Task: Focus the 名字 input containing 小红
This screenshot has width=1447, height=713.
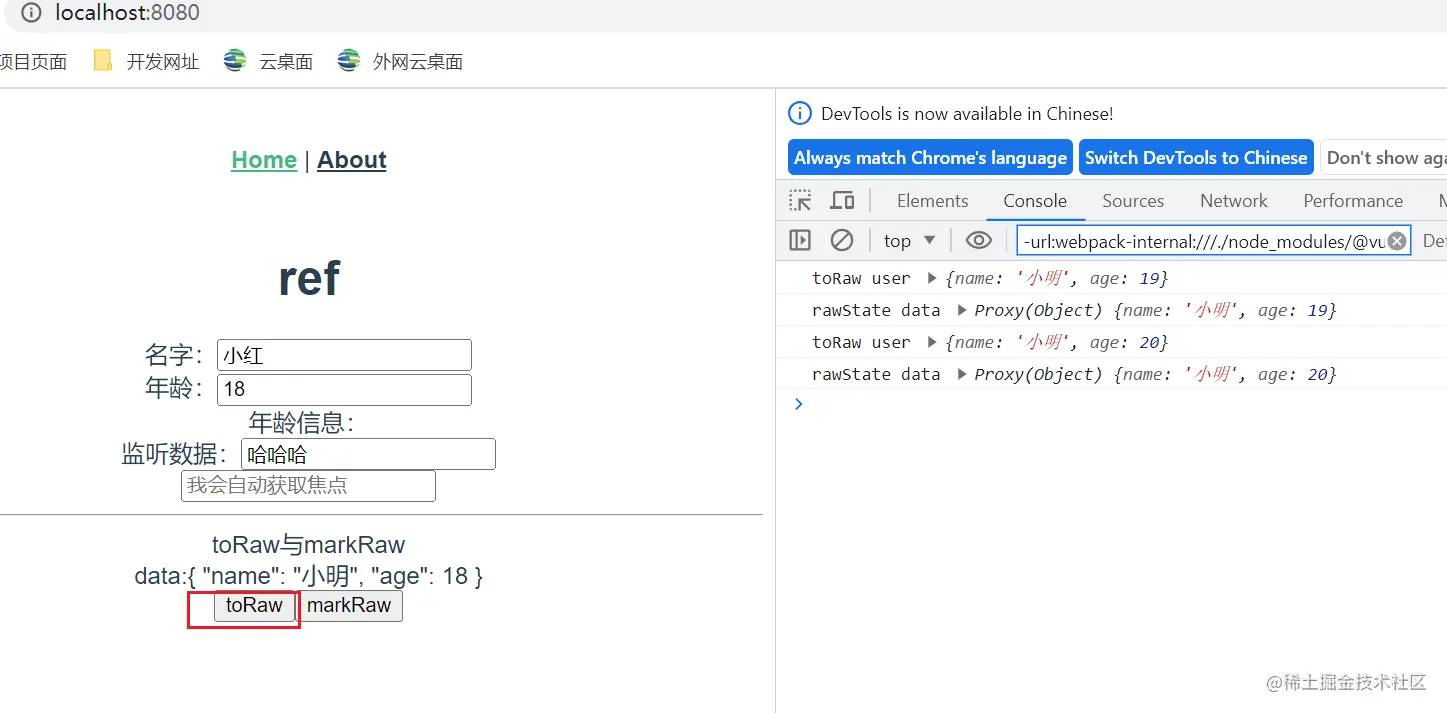Action: [x=344, y=355]
